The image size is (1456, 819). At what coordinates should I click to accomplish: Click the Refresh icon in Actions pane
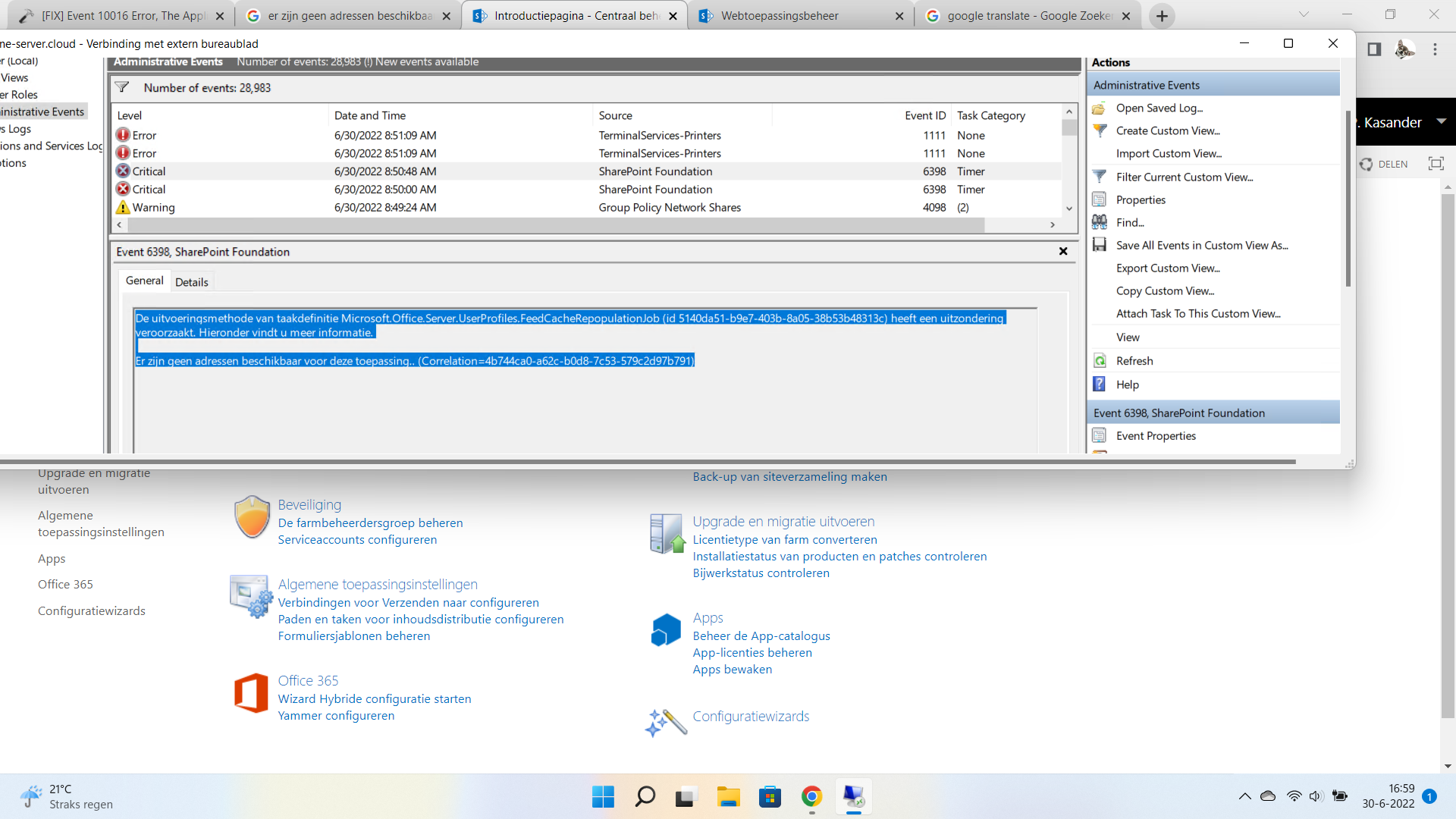[1100, 361]
